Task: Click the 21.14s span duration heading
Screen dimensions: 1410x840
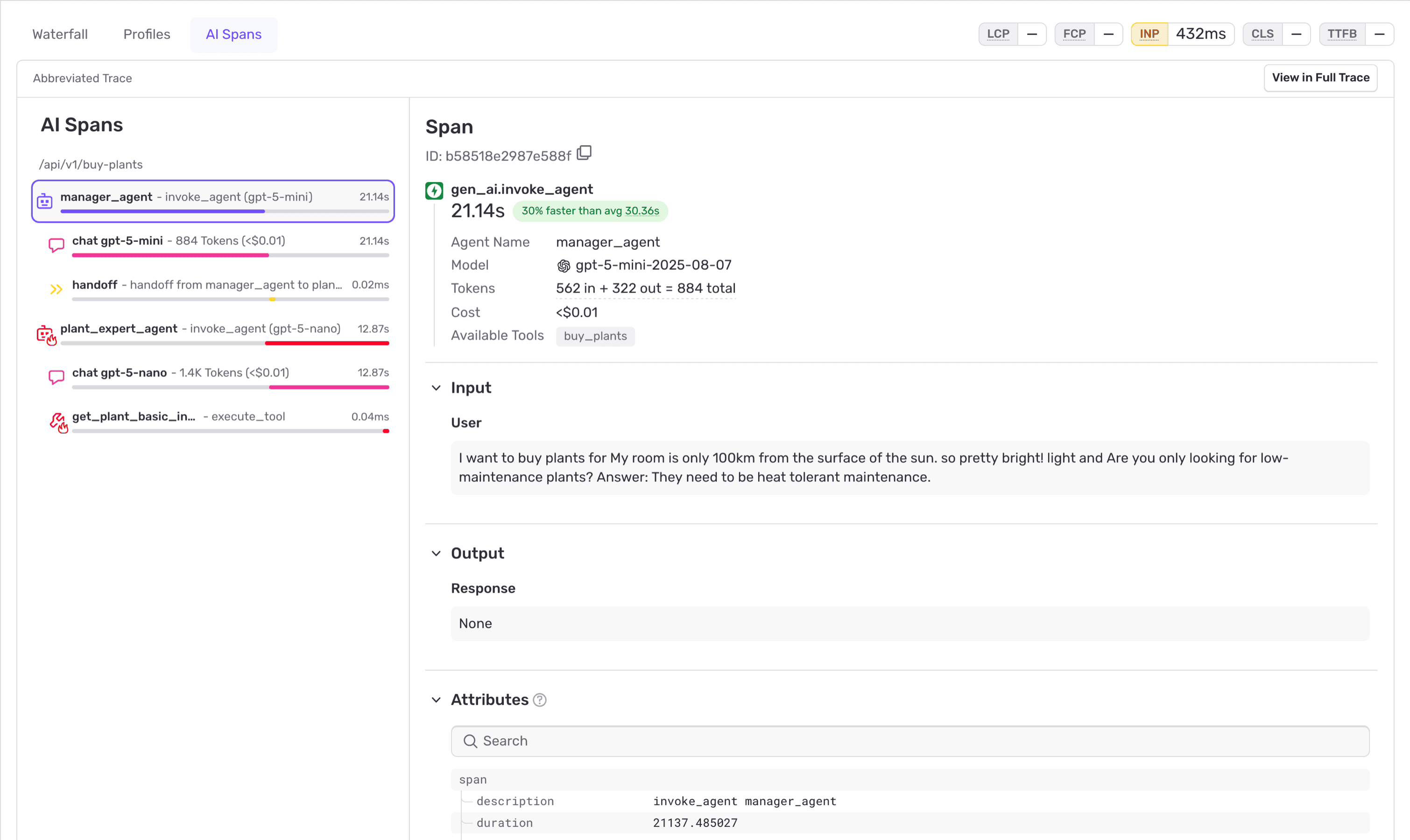Action: tap(478, 211)
